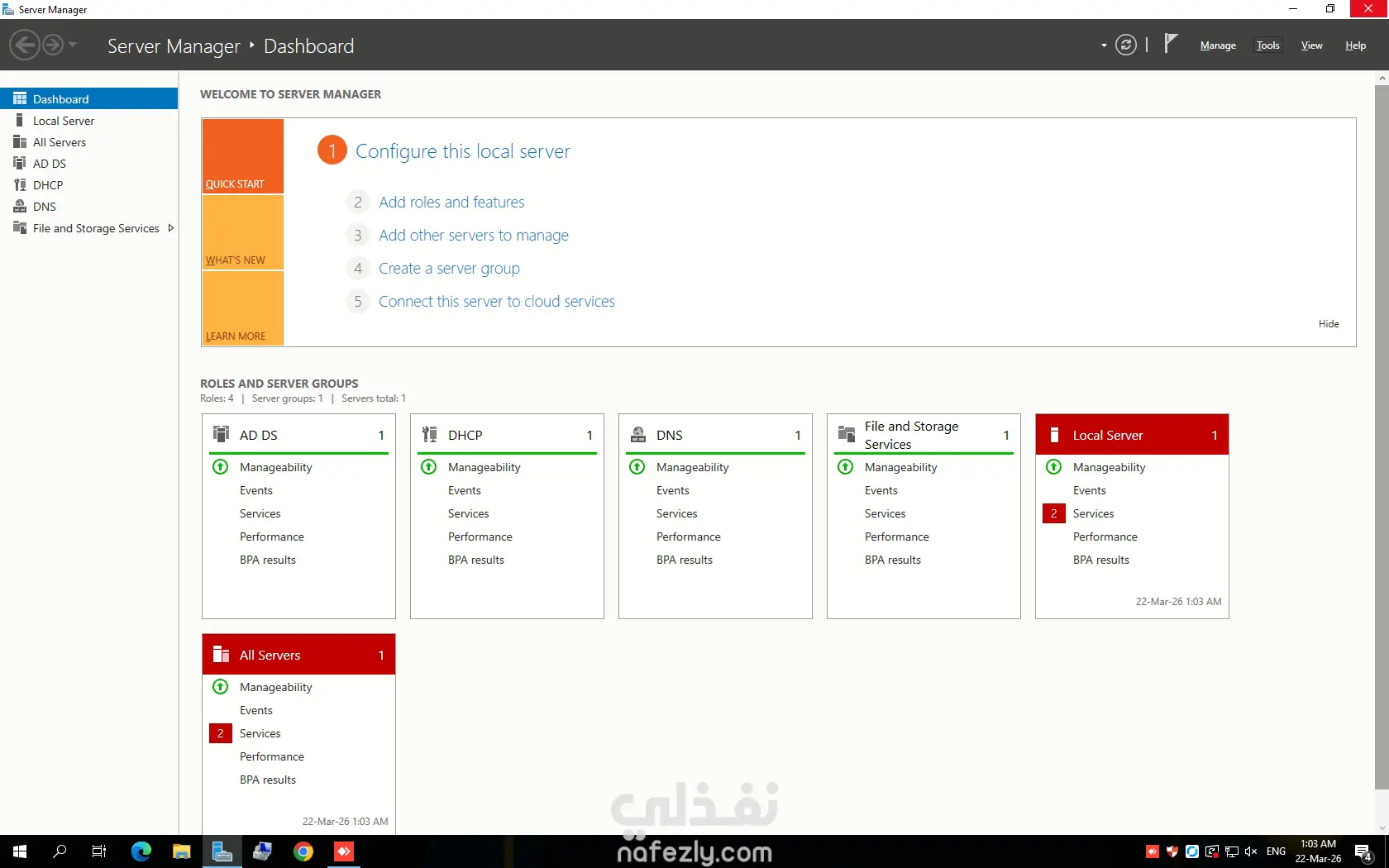1389x868 pixels.
Task: Click the AD DS tile header icon
Action: 221,434
